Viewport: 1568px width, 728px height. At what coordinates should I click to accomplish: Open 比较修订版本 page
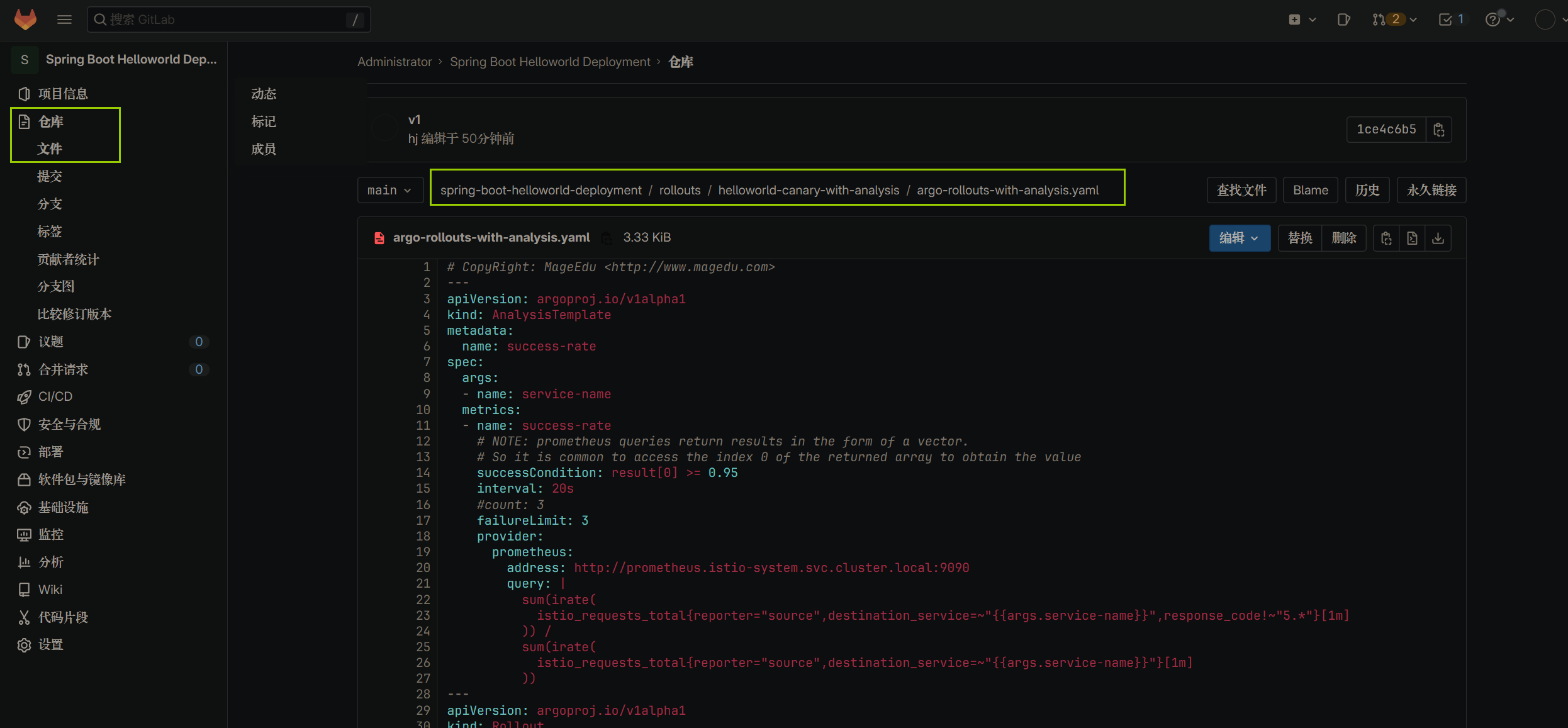(x=74, y=314)
